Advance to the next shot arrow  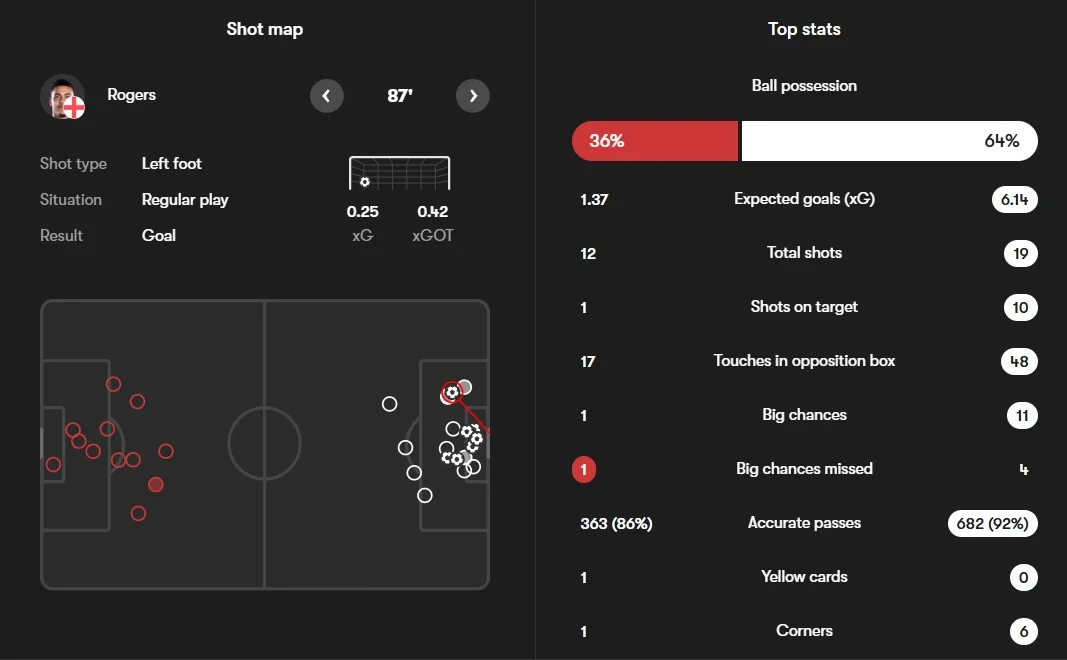click(473, 96)
